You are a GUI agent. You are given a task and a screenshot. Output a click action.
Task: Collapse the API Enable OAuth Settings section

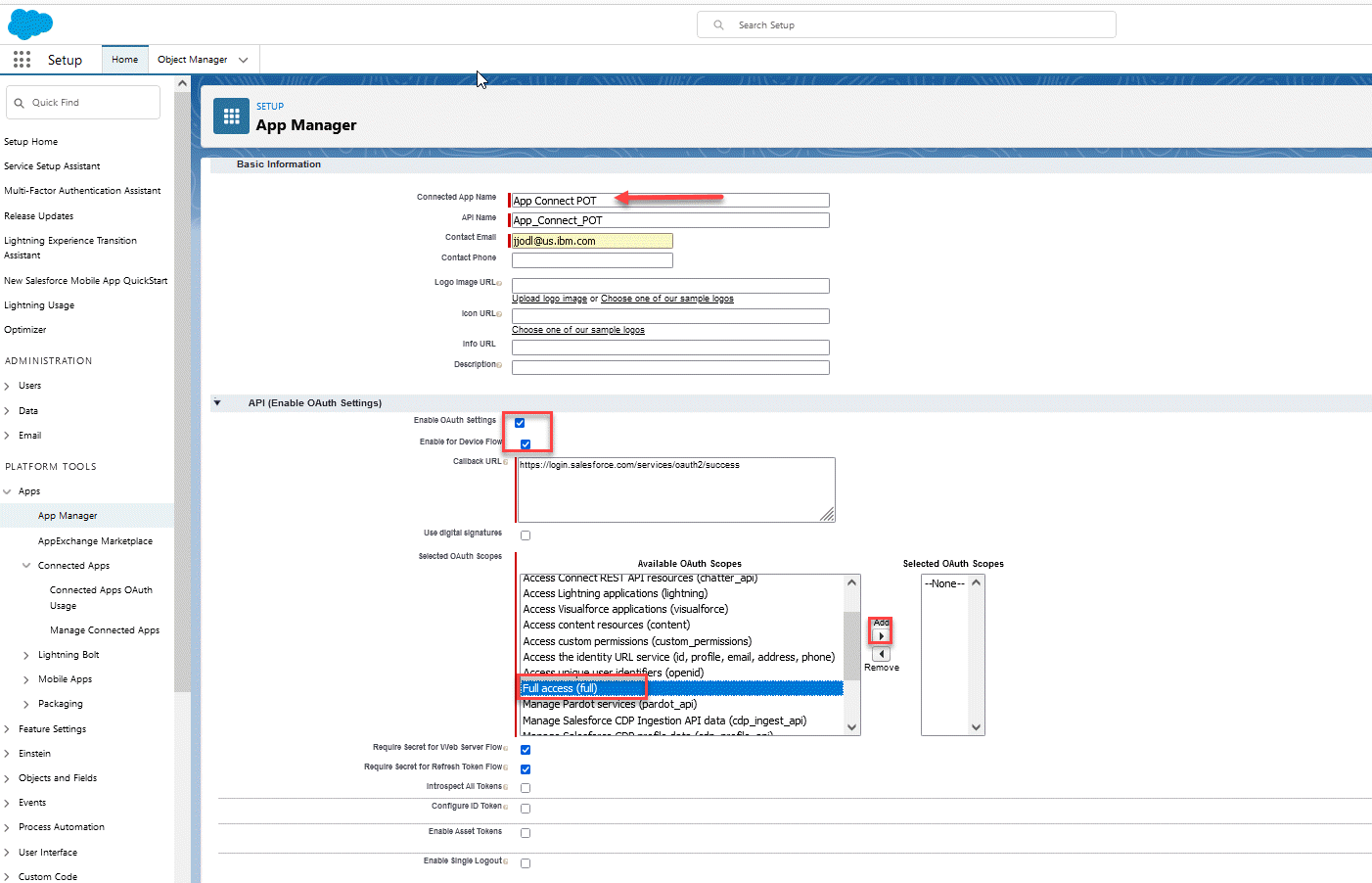pyautogui.click(x=217, y=403)
